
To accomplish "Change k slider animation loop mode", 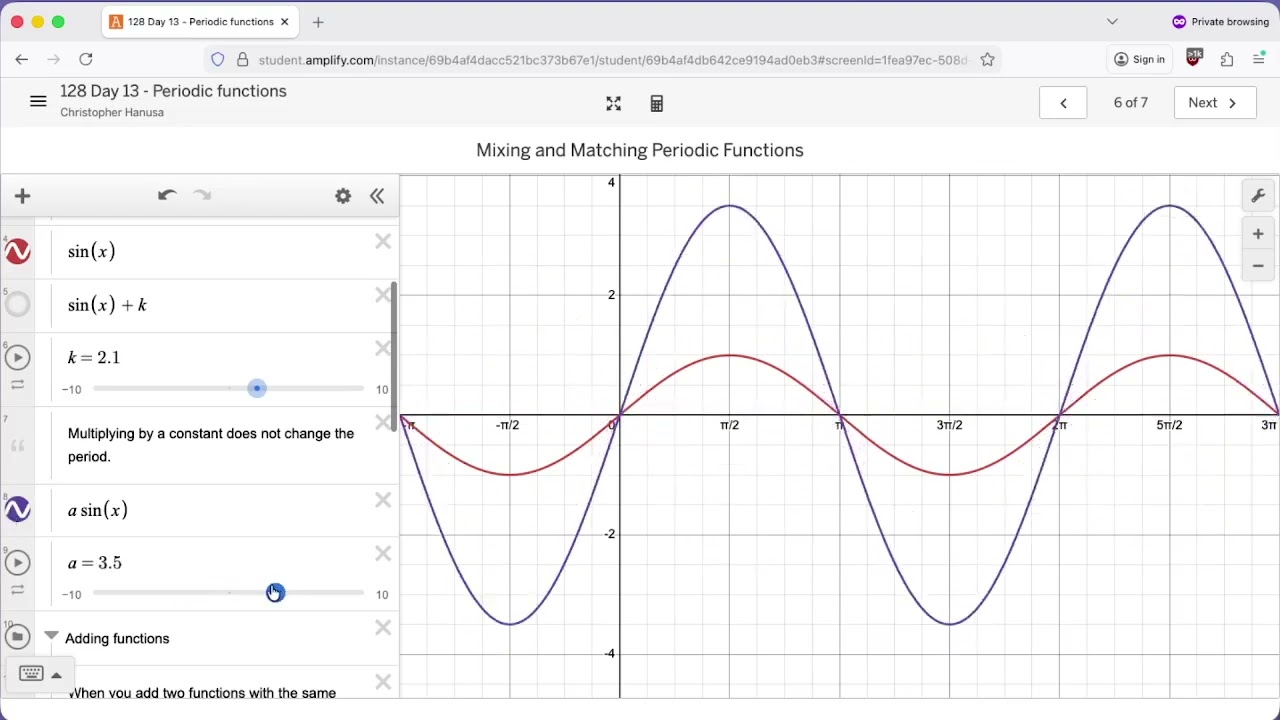I will [17, 385].
